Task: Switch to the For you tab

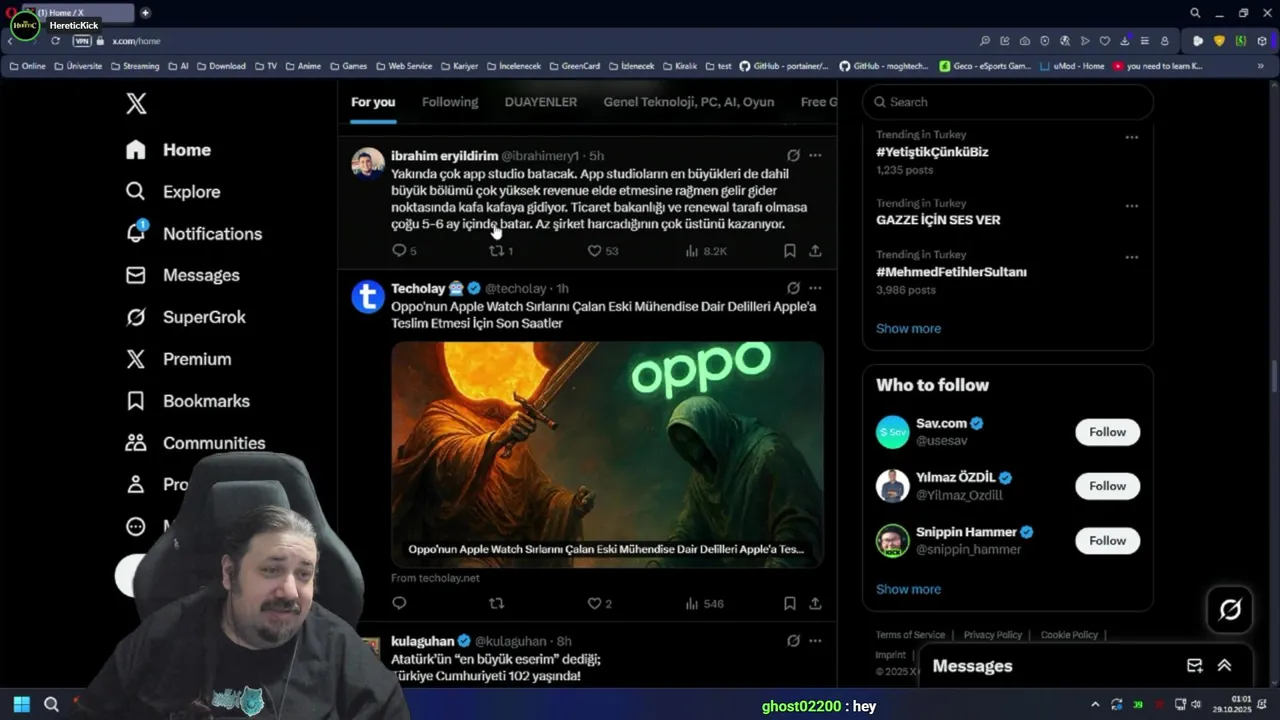Action: (373, 102)
